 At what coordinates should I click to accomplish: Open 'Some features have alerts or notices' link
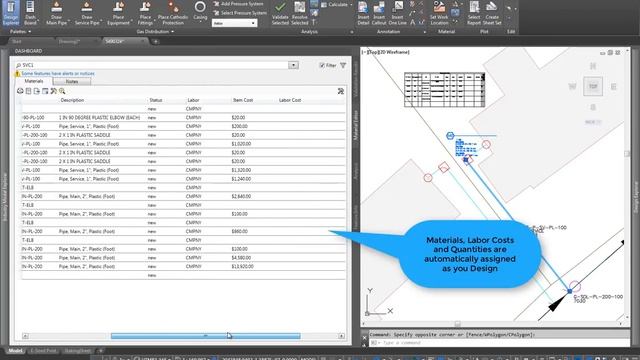(x=58, y=73)
